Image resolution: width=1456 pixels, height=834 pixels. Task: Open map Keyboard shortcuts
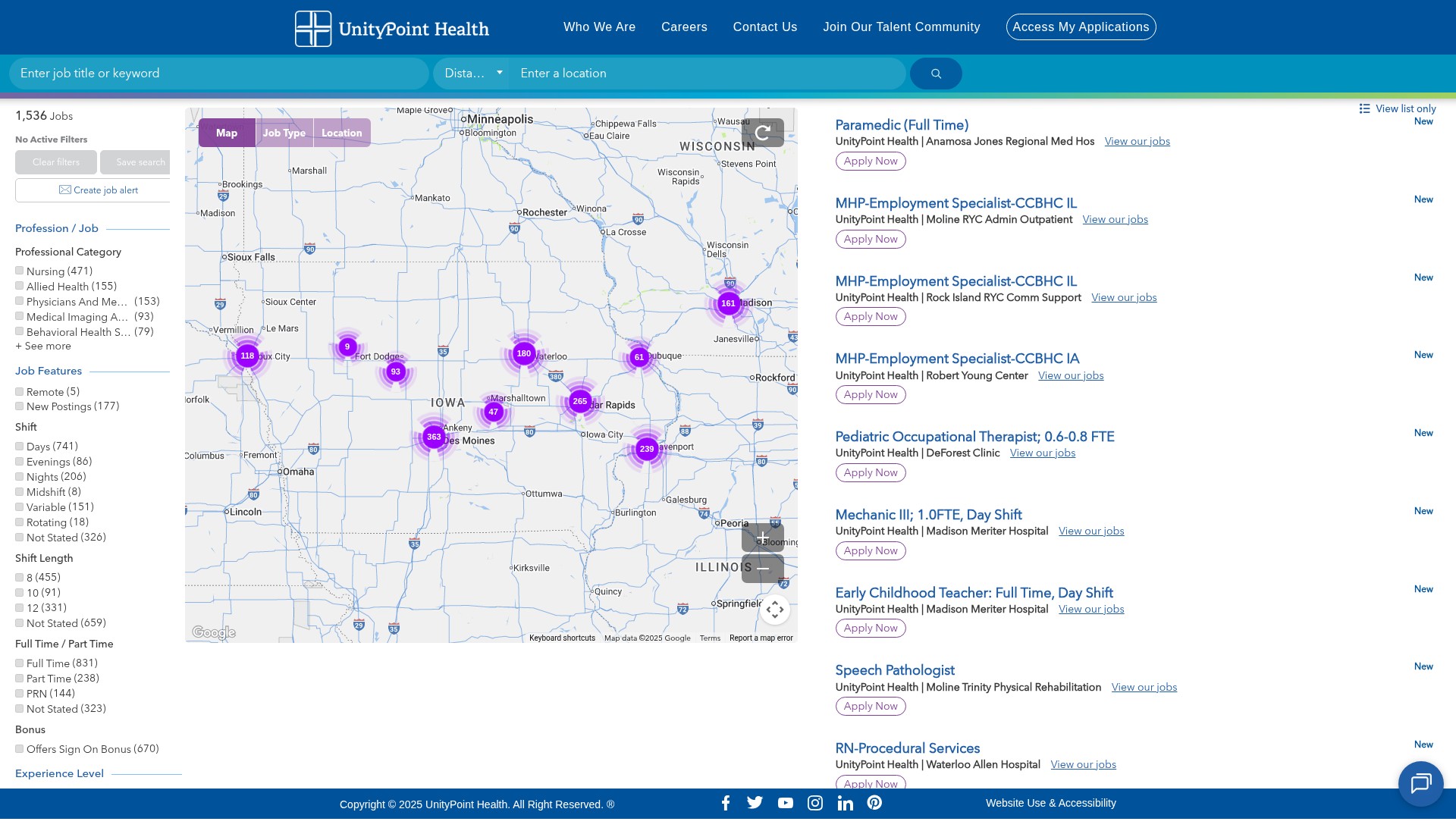coord(562,638)
